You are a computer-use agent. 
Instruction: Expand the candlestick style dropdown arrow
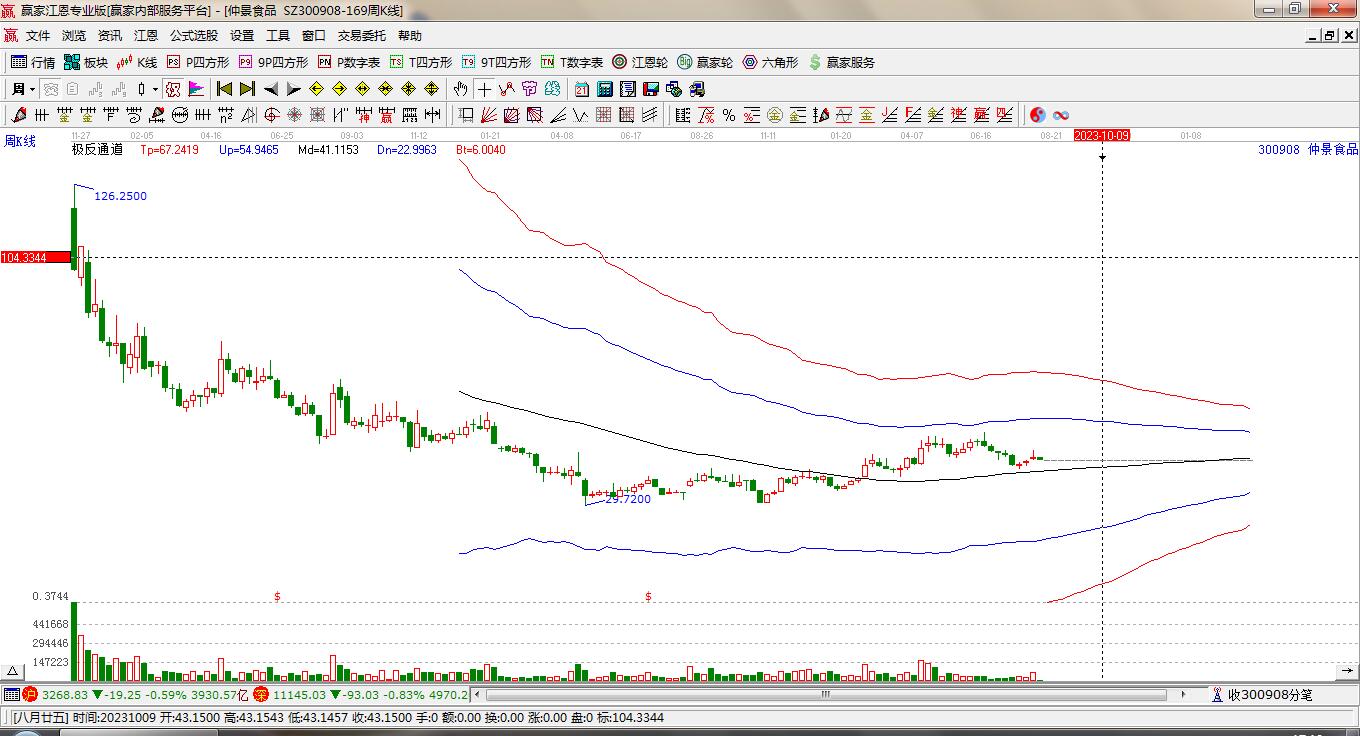(x=155, y=89)
